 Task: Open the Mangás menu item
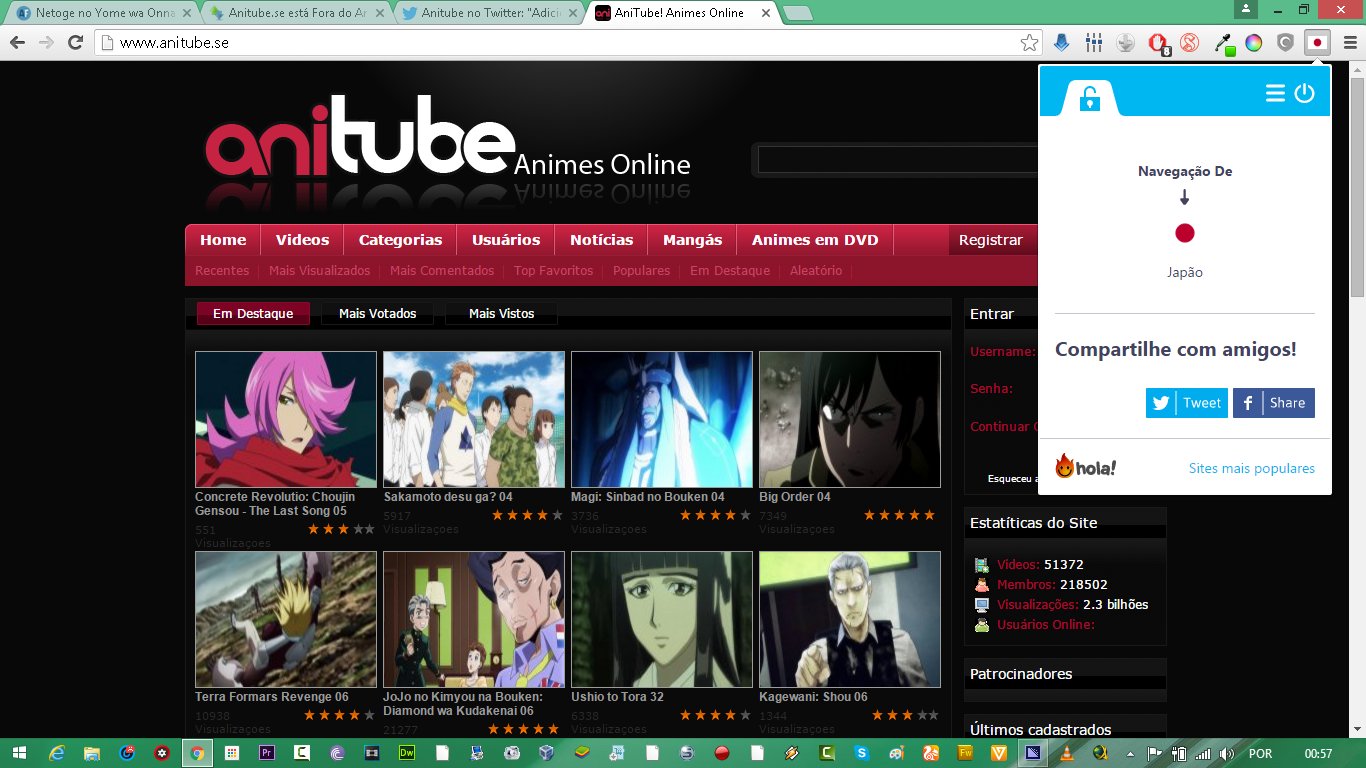(692, 240)
